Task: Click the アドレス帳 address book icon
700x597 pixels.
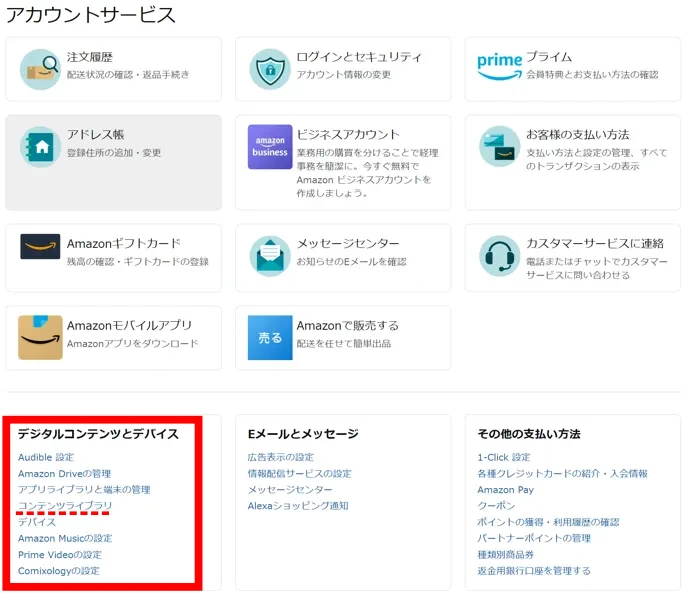Action: (40, 147)
